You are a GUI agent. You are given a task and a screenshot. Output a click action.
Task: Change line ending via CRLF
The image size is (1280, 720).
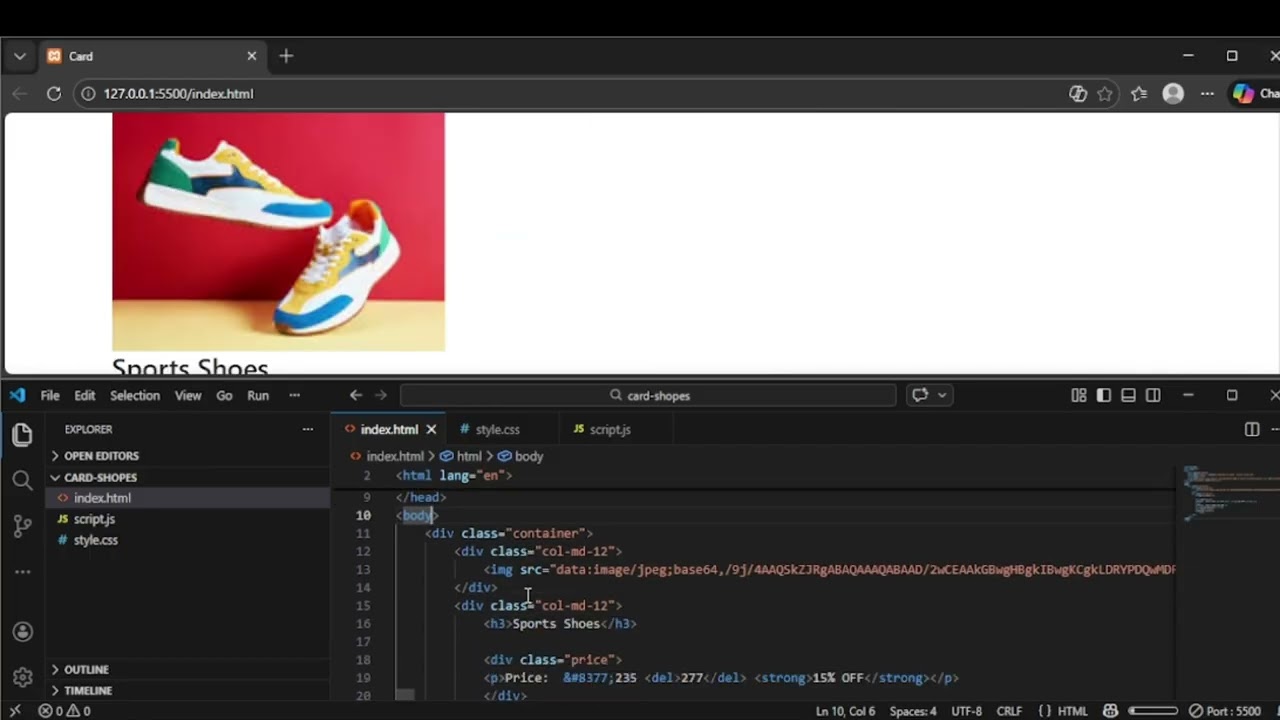click(x=1009, y=711)
